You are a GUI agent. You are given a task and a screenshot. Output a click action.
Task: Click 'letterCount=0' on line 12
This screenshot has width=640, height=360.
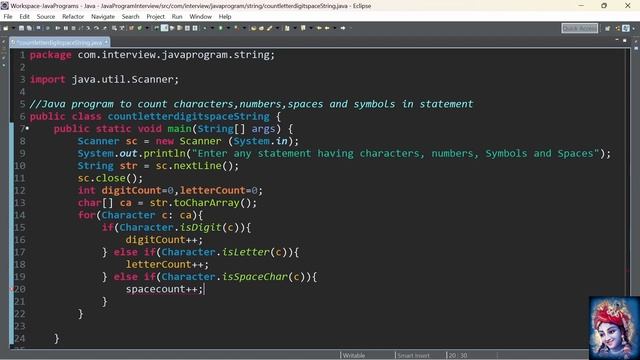point(218,190)
